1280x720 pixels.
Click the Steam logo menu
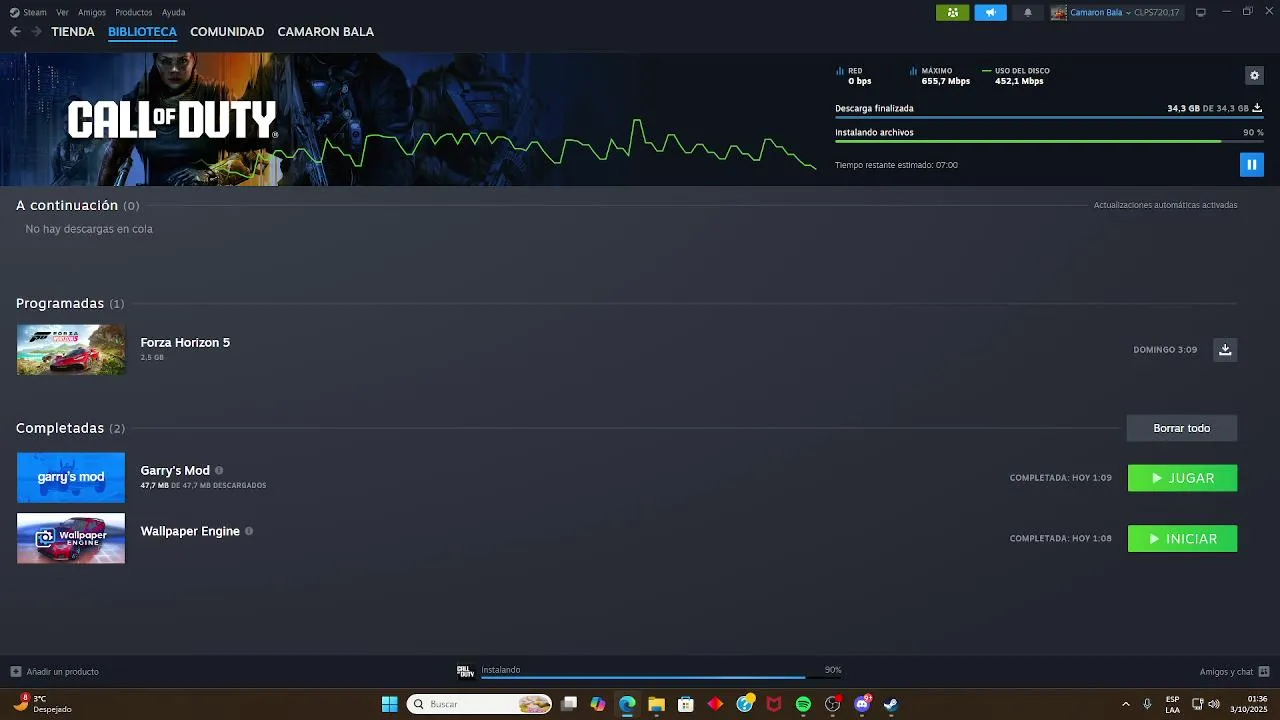28,12
